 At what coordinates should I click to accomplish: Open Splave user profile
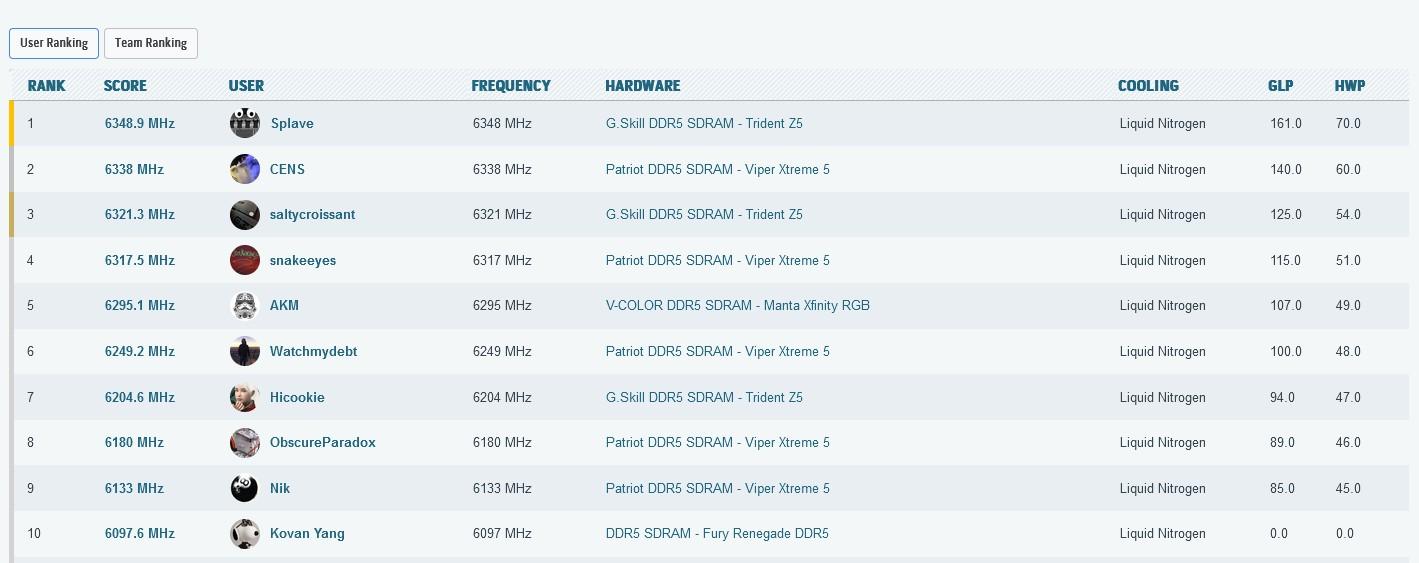coord(292,123)
